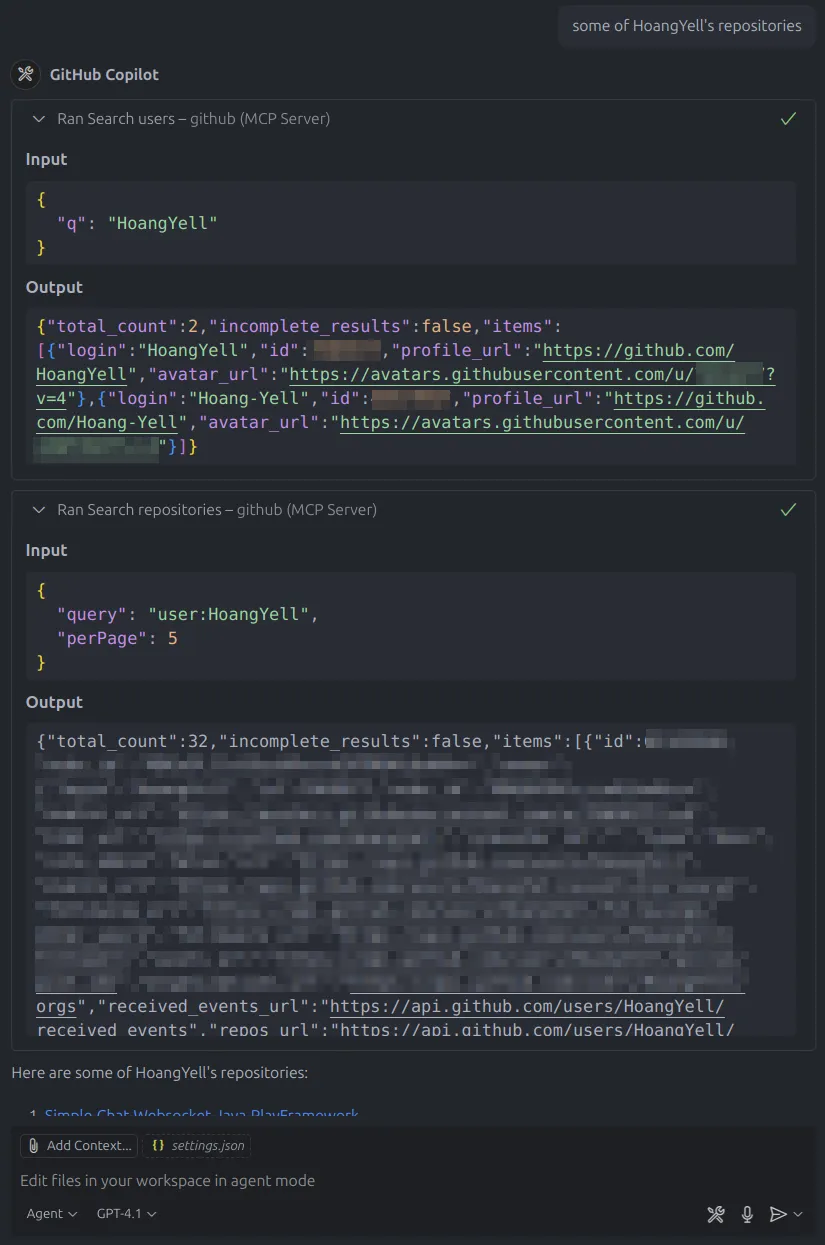Image resolution: width=825 pixels, height=1245 pixels.
Task: Open the second avatars.githubusercontent.com avatar link
Action: tap(543, 423)
